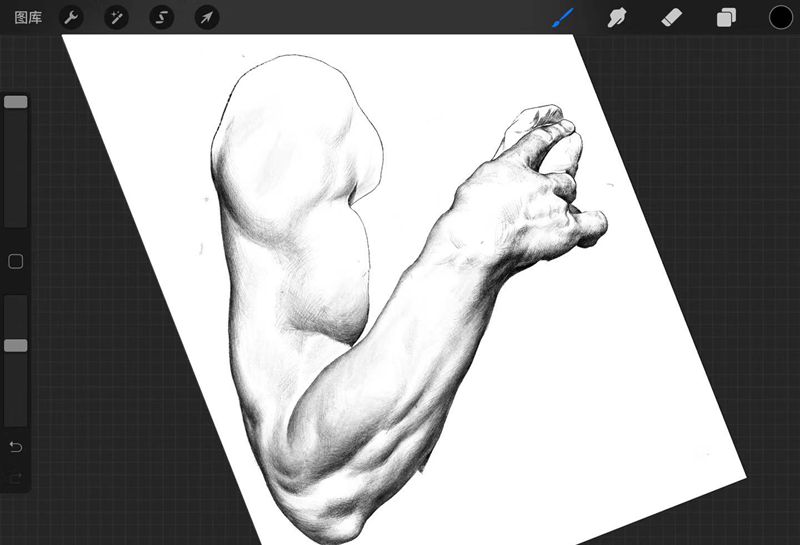Undo the last action with arrow
The height and width of the screenshot is (545, 800).
[x=16, y=445]
